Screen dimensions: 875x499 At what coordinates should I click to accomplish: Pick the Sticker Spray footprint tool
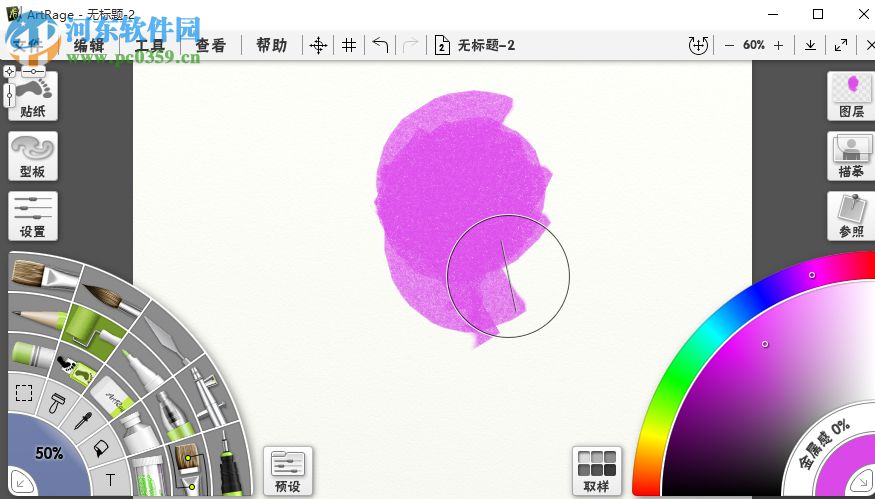[78, 371]
